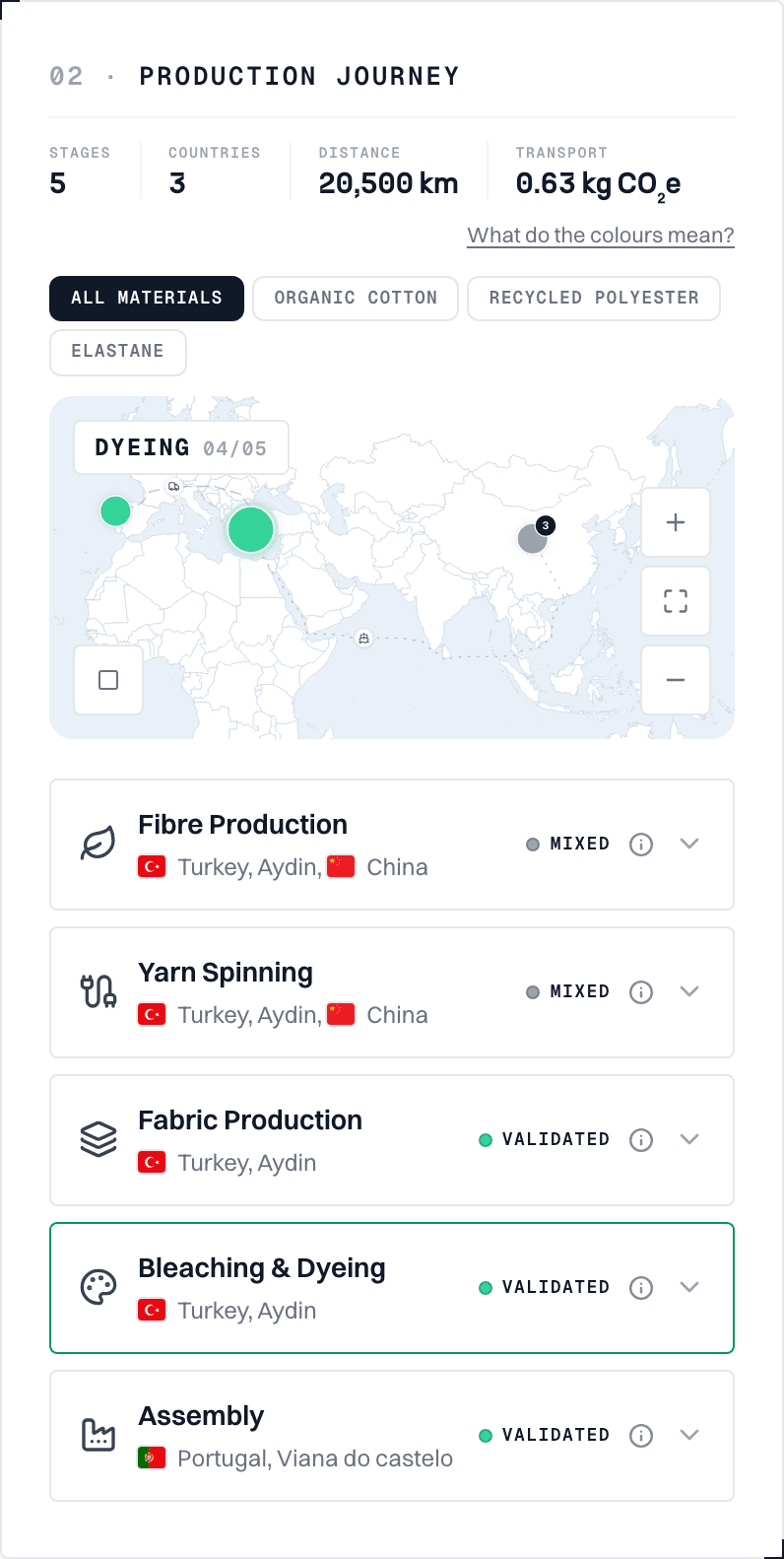Viewport: 784px width, 1559px height.
Task: Click the factory icon for Assembly
Action: [98, 1435]
